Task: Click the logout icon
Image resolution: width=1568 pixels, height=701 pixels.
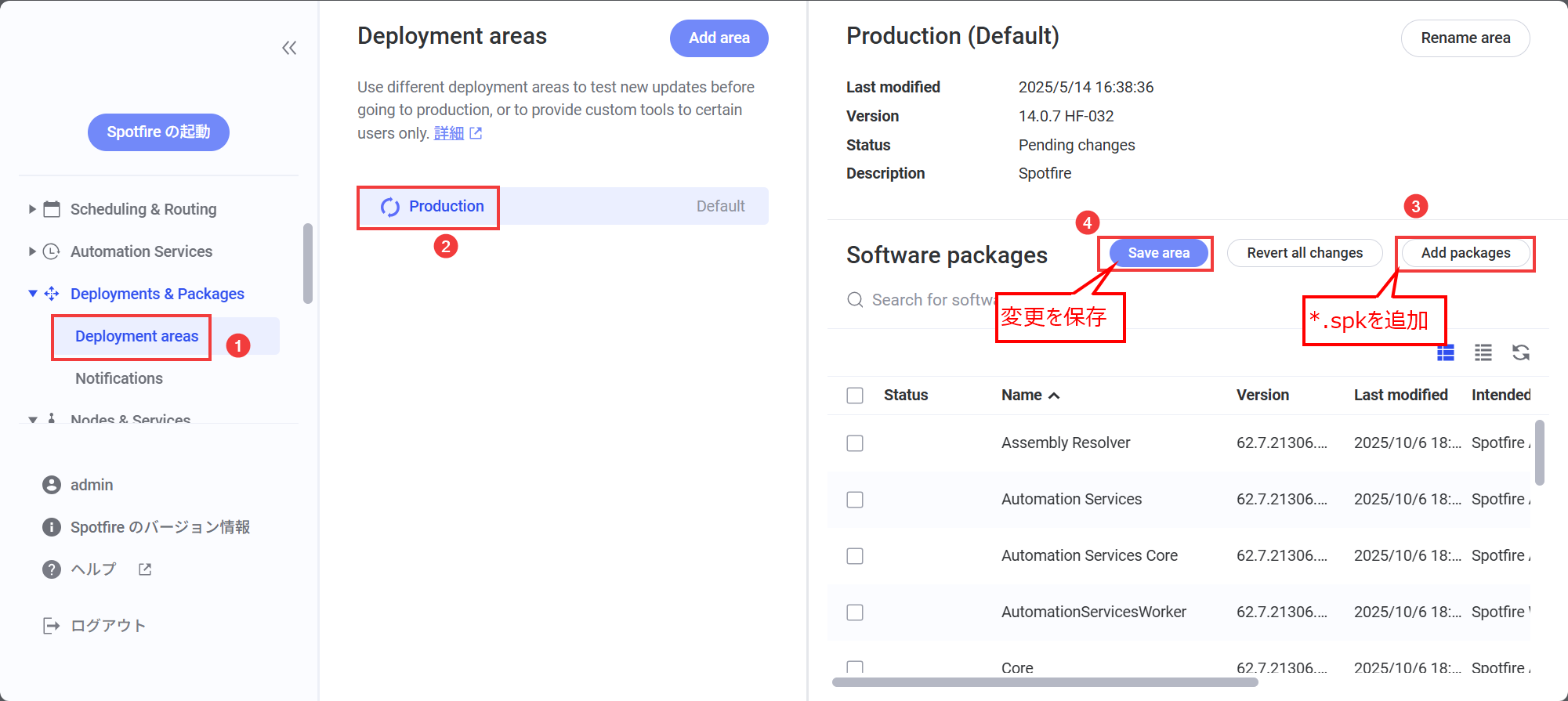Action: tap(52, 626)
